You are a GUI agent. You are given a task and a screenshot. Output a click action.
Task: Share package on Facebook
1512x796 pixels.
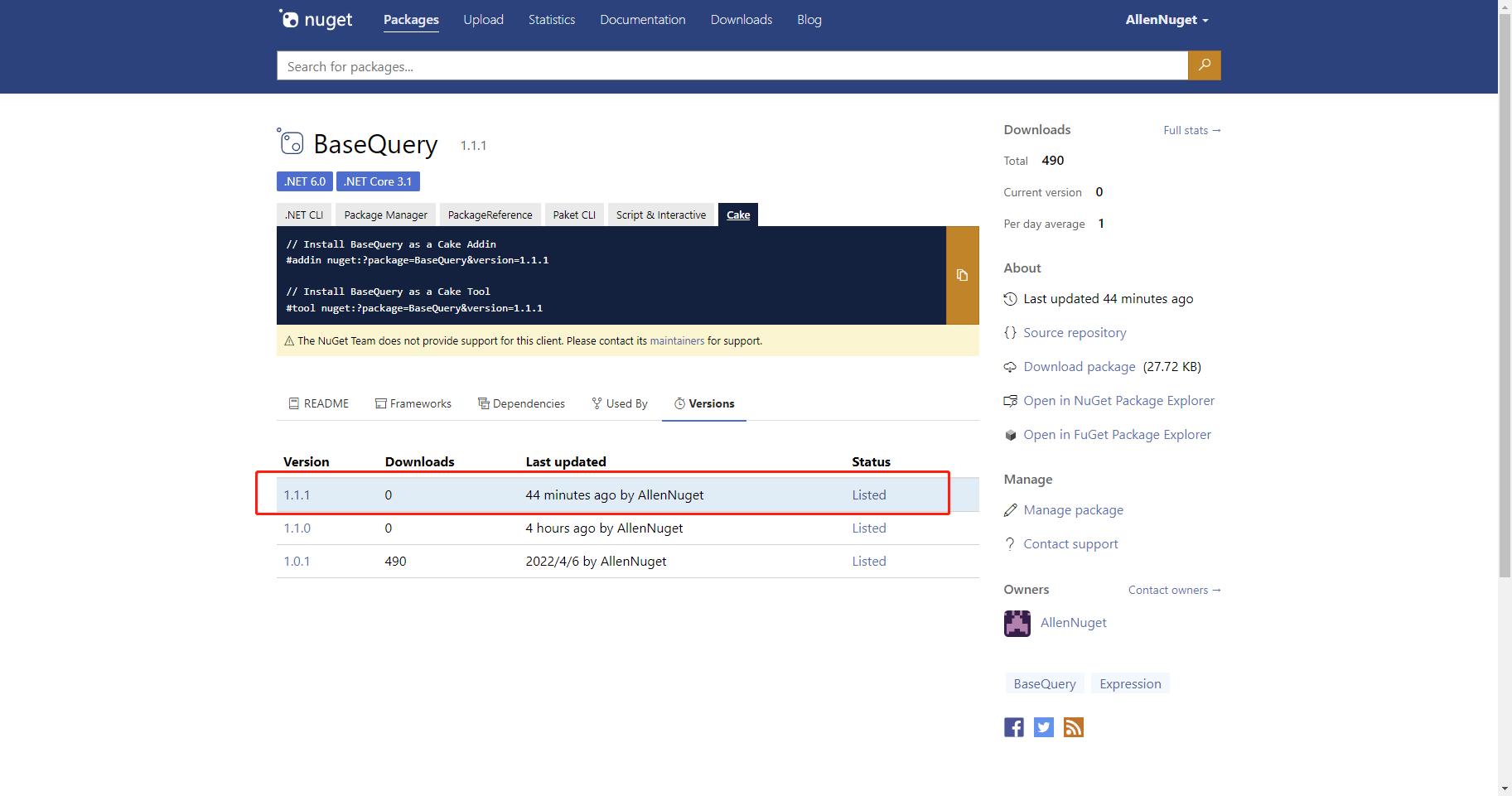[x=1014, y=727]
